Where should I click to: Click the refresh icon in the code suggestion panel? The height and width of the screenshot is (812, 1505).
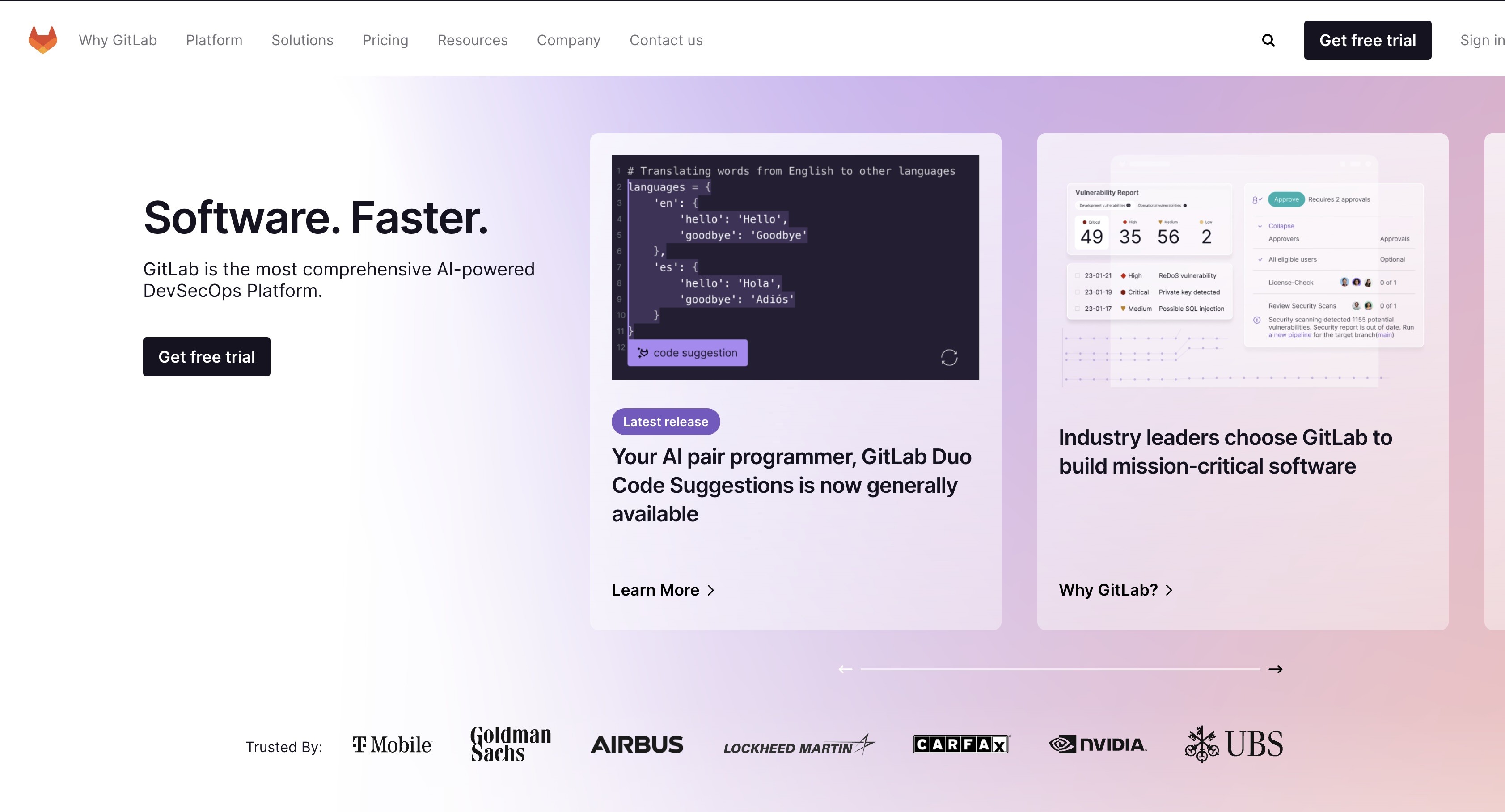pos(949,358)
